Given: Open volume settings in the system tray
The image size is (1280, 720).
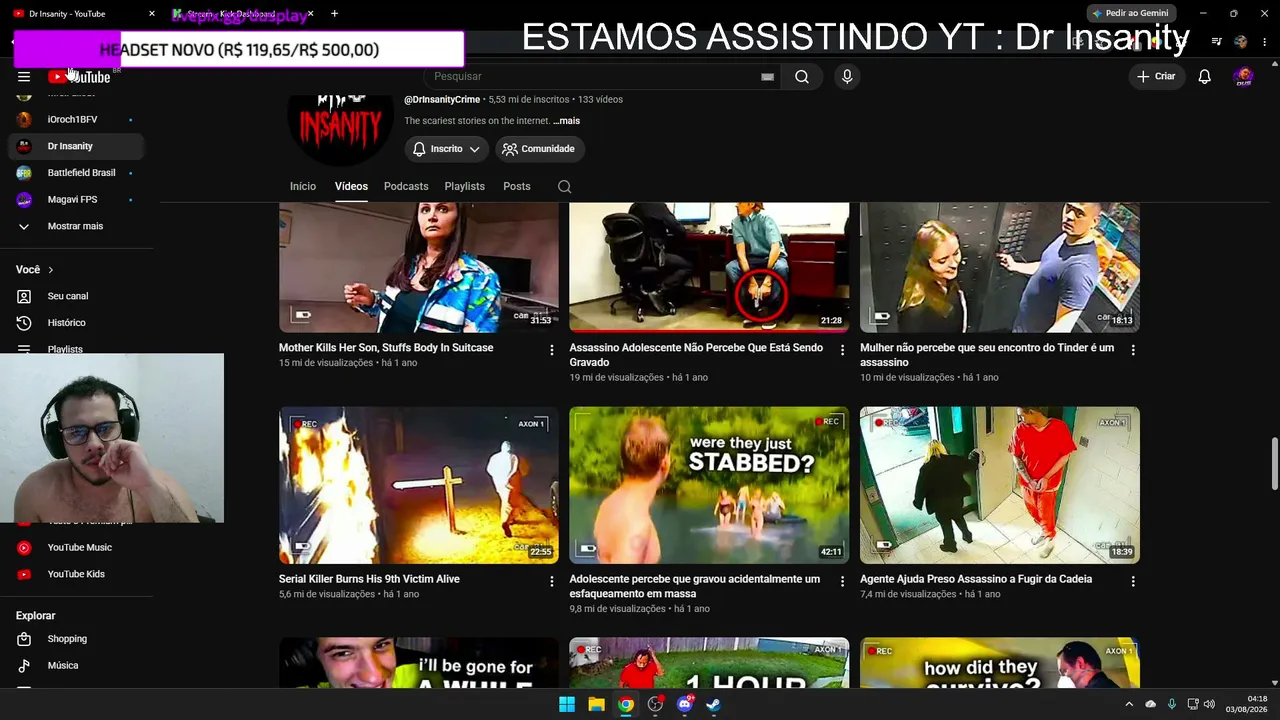Looking at the screenshot, I should [x=1209, y=704].
